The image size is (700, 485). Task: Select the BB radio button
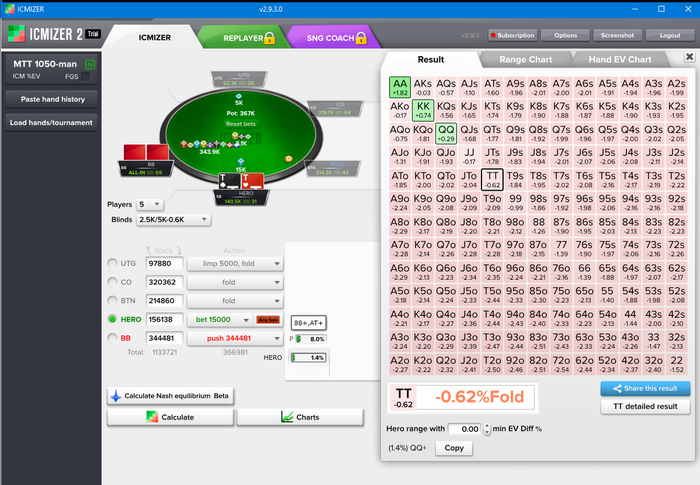coord(112,338)
